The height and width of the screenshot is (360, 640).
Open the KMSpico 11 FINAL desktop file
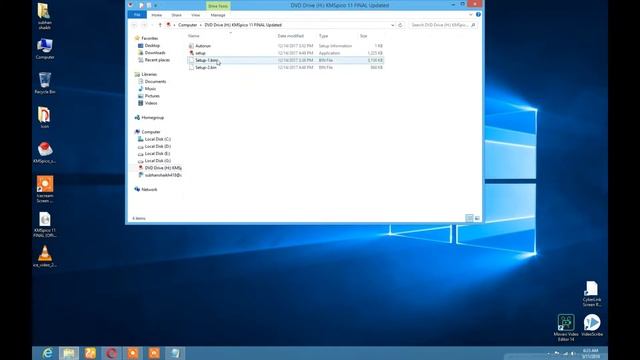45,224
